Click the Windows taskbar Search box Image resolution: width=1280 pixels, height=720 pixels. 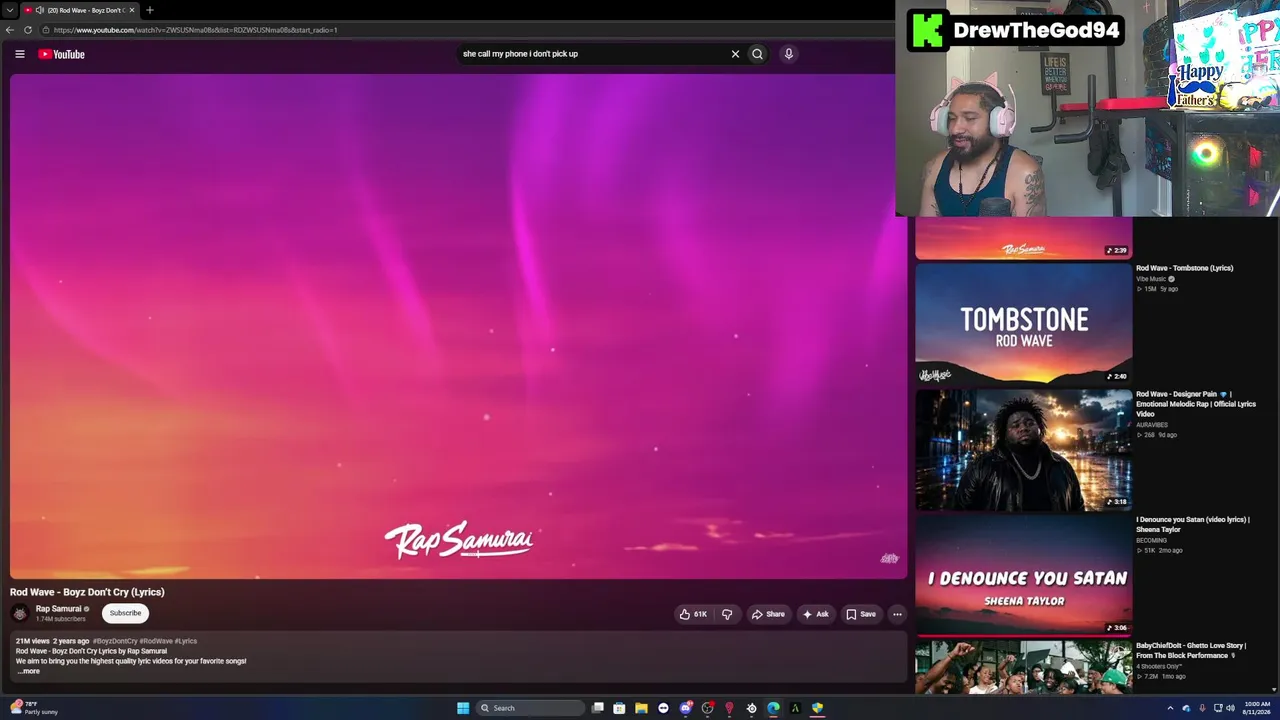coord(528,708)
